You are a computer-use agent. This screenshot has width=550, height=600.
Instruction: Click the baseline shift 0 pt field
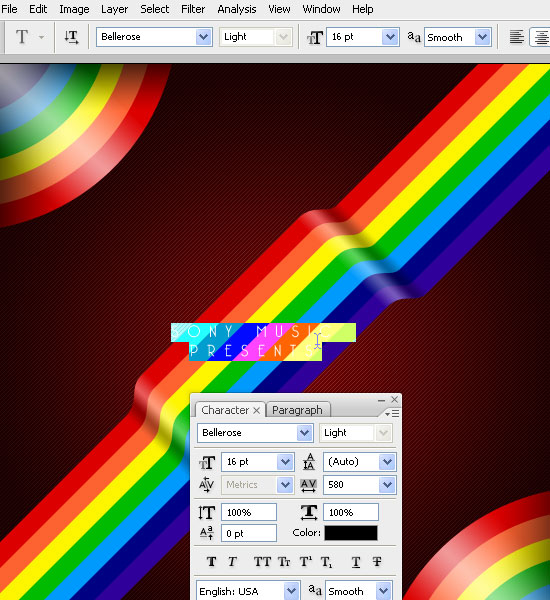click(x=249, y=533)
